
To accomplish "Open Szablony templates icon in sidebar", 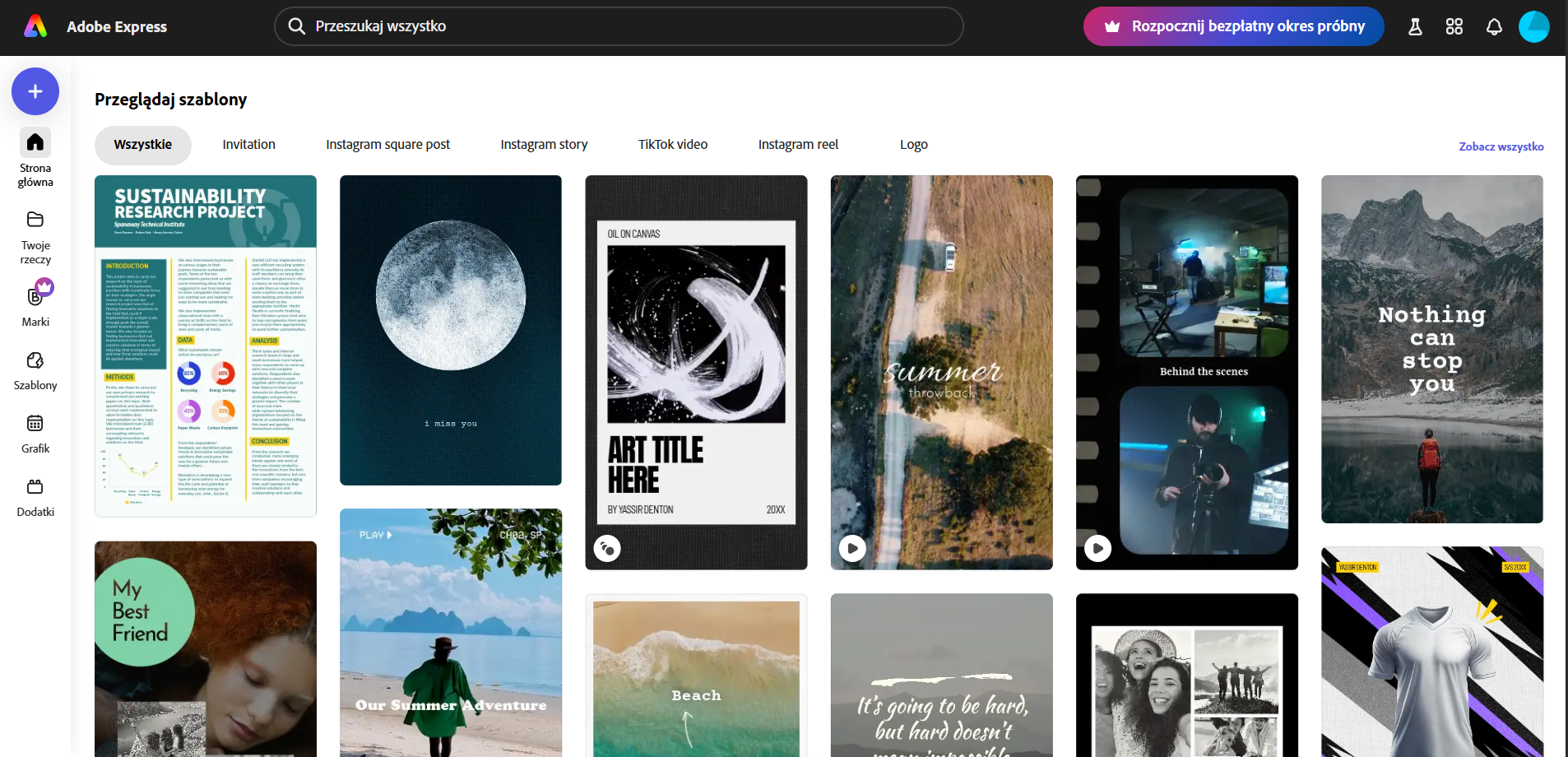I will (x=35, y=360).
